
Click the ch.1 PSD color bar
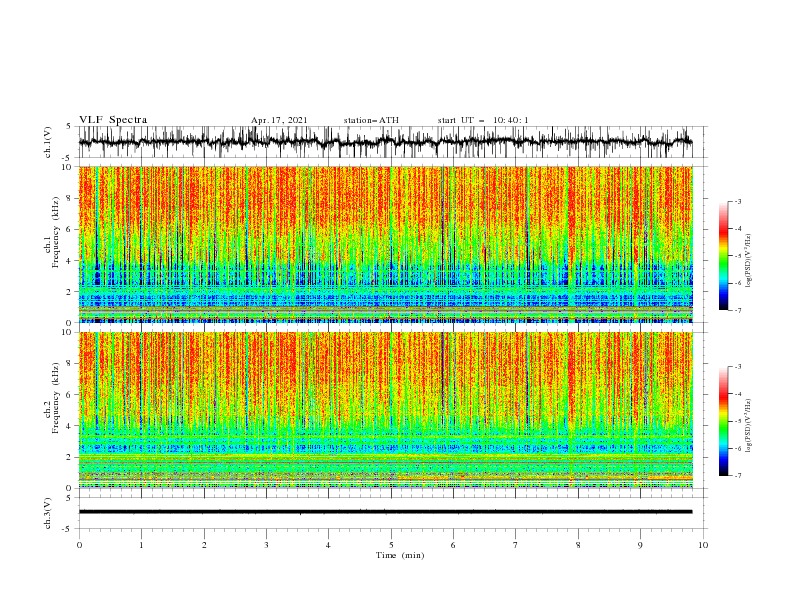point(723,256)
